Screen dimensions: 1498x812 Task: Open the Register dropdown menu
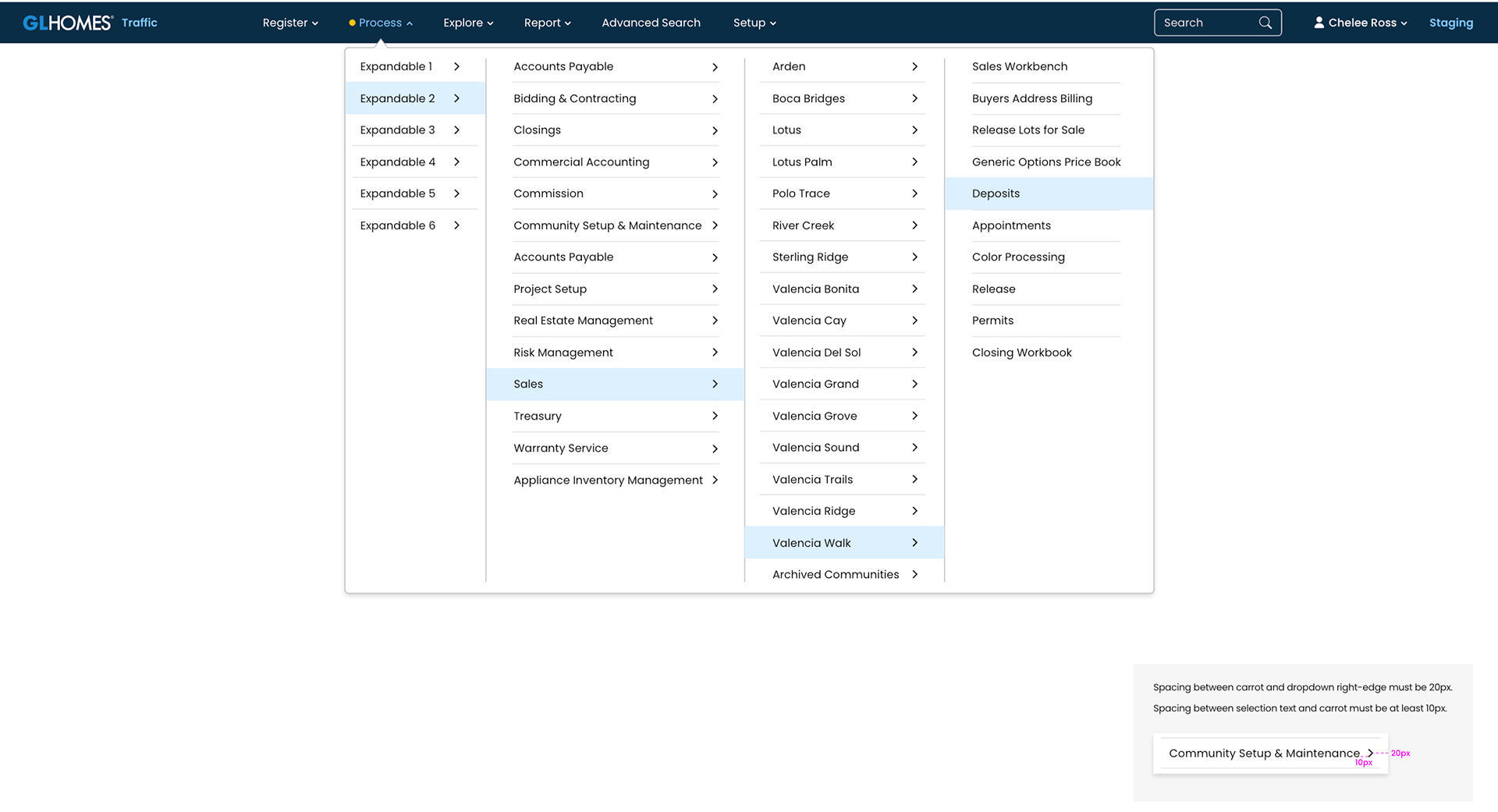click(290, 23)
